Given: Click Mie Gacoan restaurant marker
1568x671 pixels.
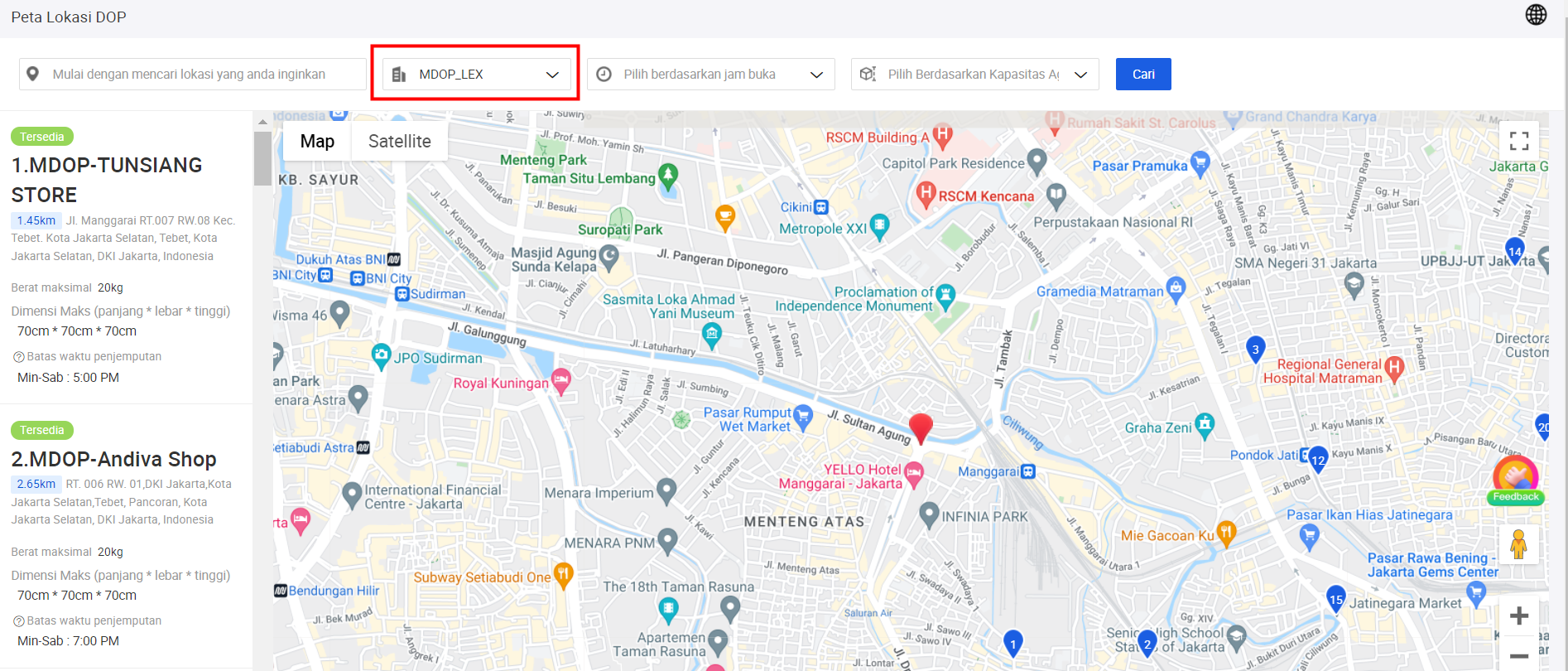Looking at the screenshot, I should 1226,533.
